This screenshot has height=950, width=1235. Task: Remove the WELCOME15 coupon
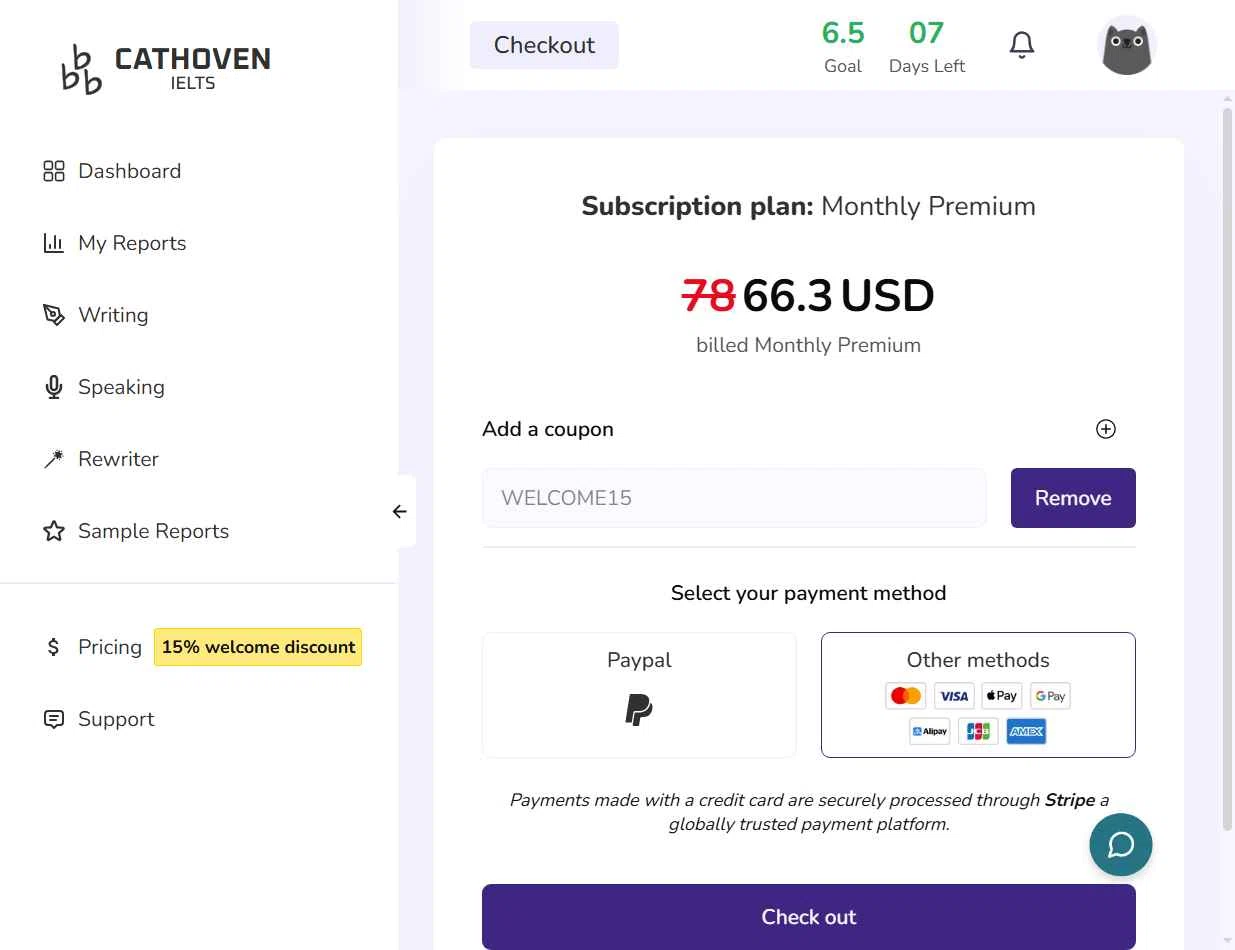(1073, 498)
